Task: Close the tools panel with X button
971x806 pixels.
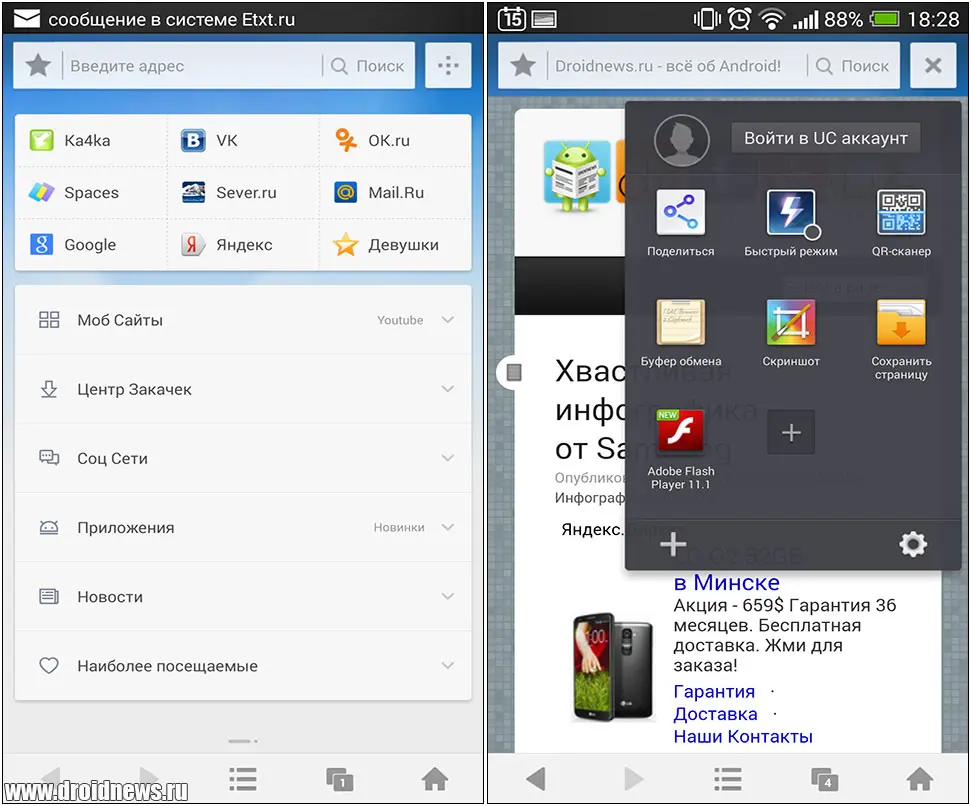Action: tap(933, 65)
